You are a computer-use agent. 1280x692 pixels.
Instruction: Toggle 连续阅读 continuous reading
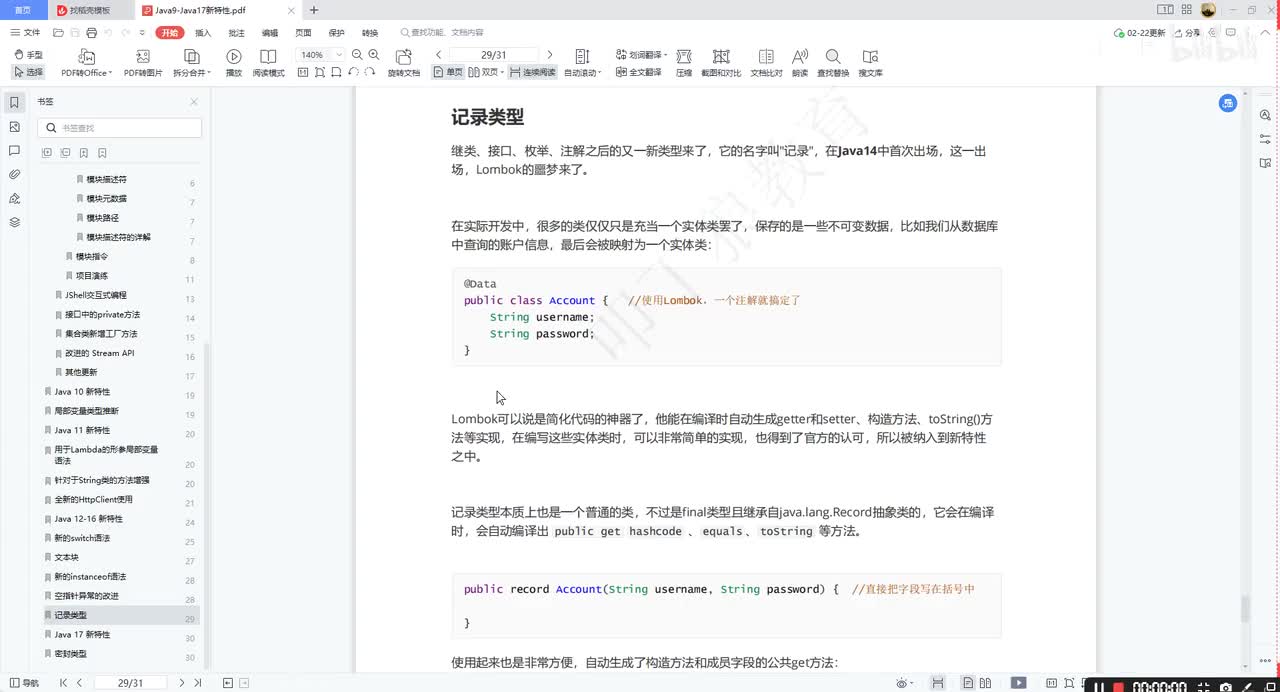point(532,72)
